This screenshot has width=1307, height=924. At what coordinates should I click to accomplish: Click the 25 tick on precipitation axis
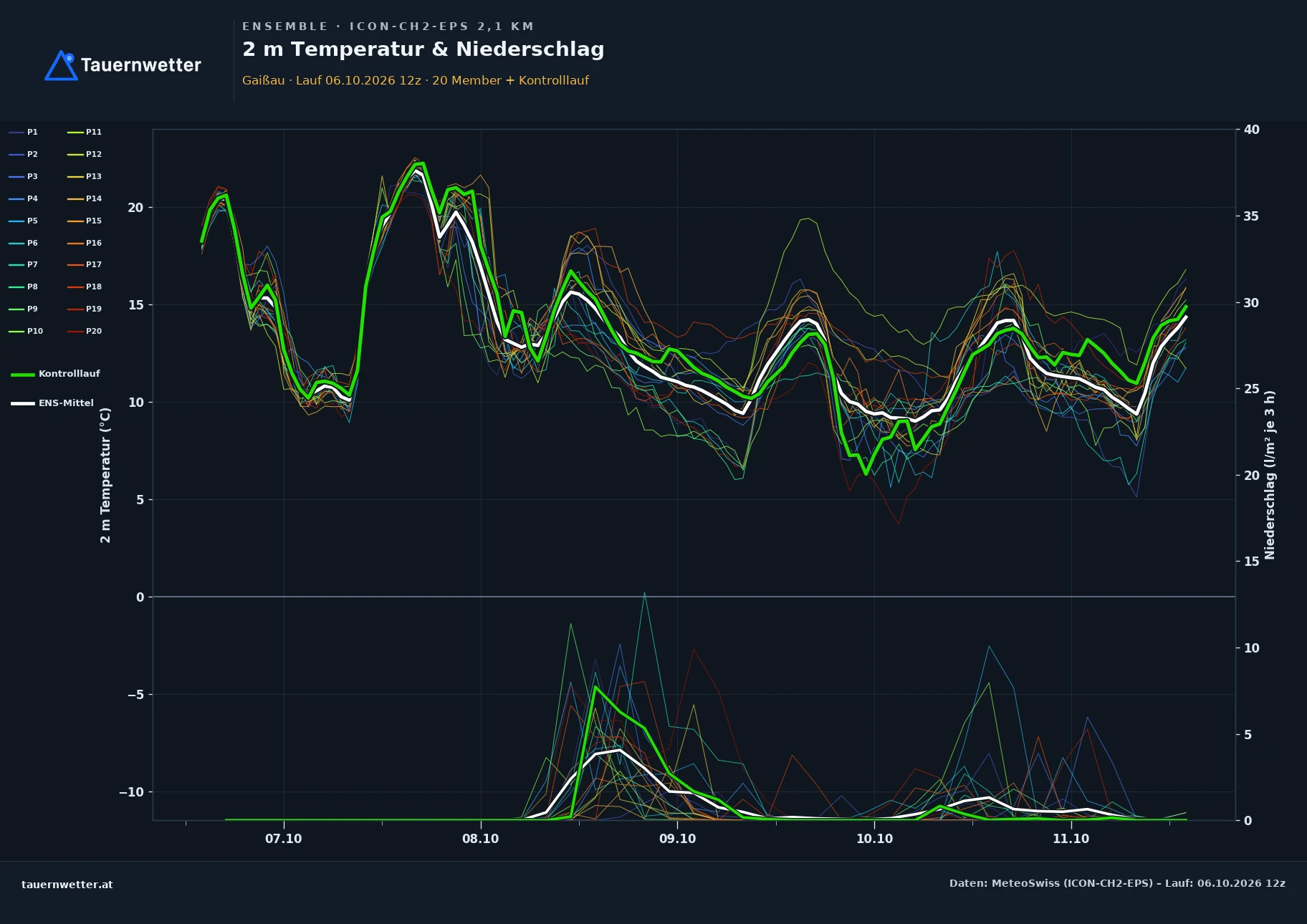tap(1251, 389)
